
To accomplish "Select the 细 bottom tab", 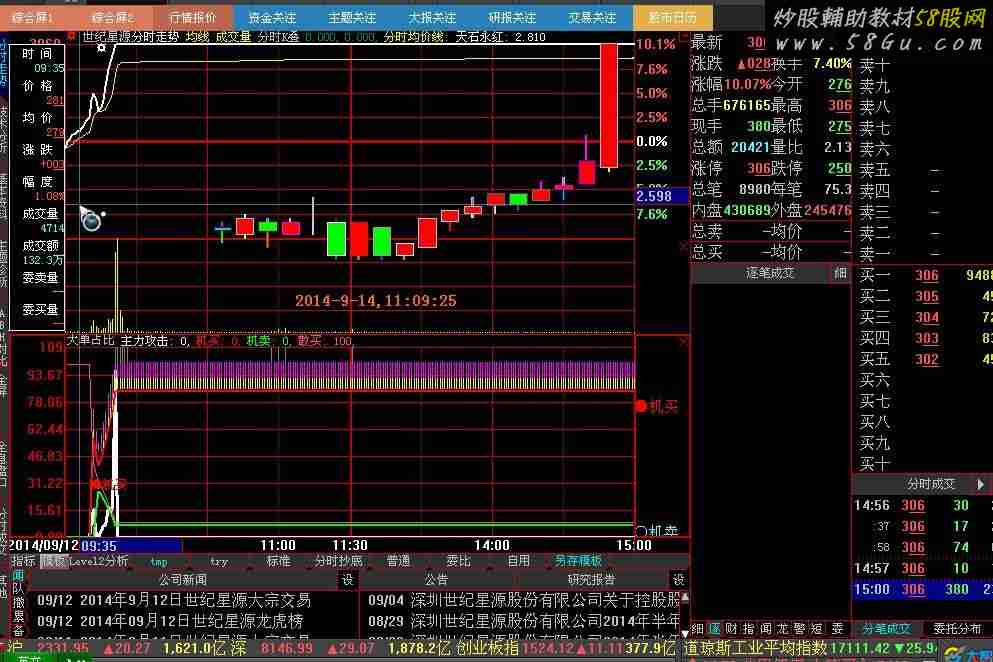I will tap(697, 628).
